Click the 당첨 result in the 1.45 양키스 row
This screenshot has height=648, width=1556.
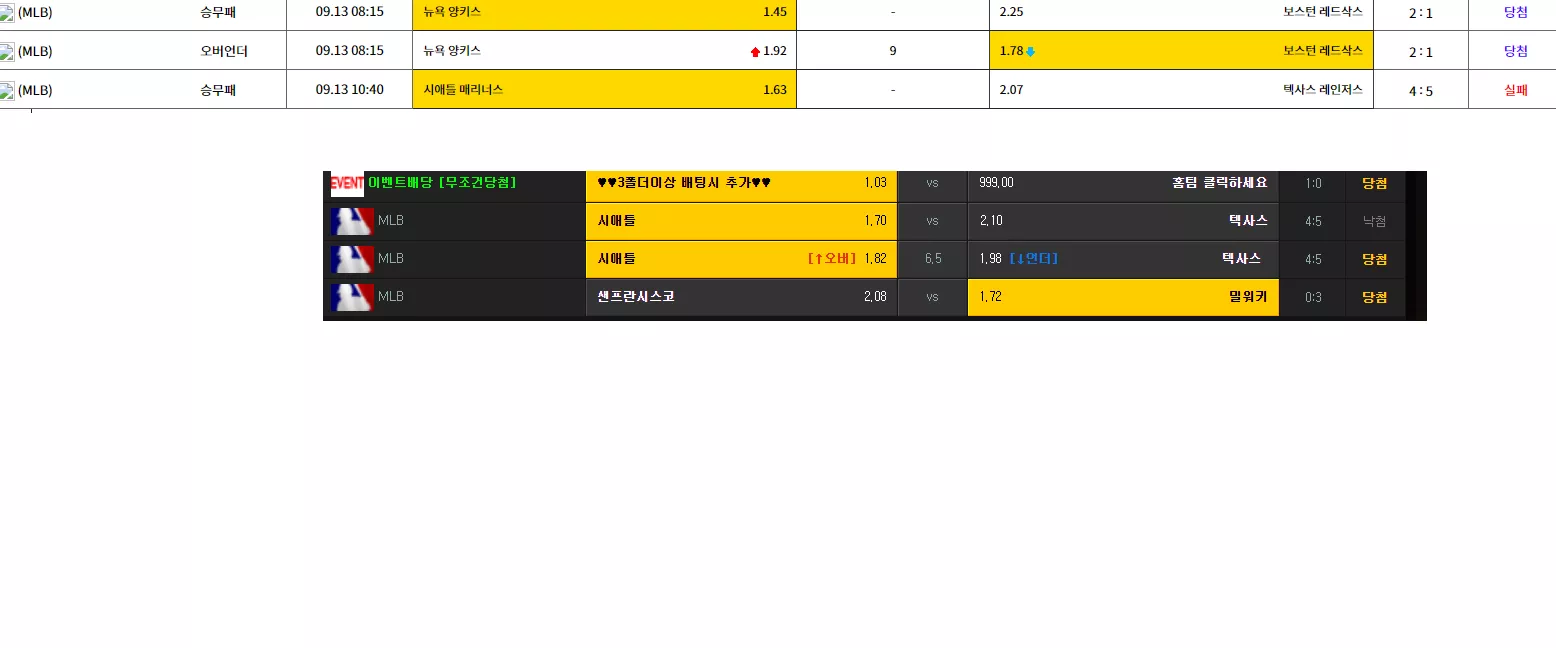(x=1516, y=12)
